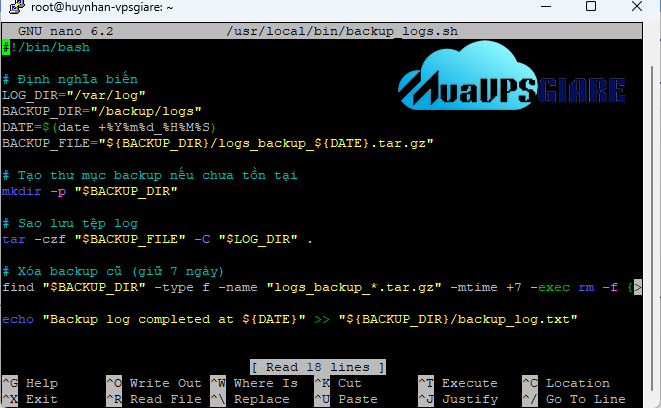Screen dimensions: 661x408
Task: Choose the ^O Write Out shortcut
Action: click(153, 383)
